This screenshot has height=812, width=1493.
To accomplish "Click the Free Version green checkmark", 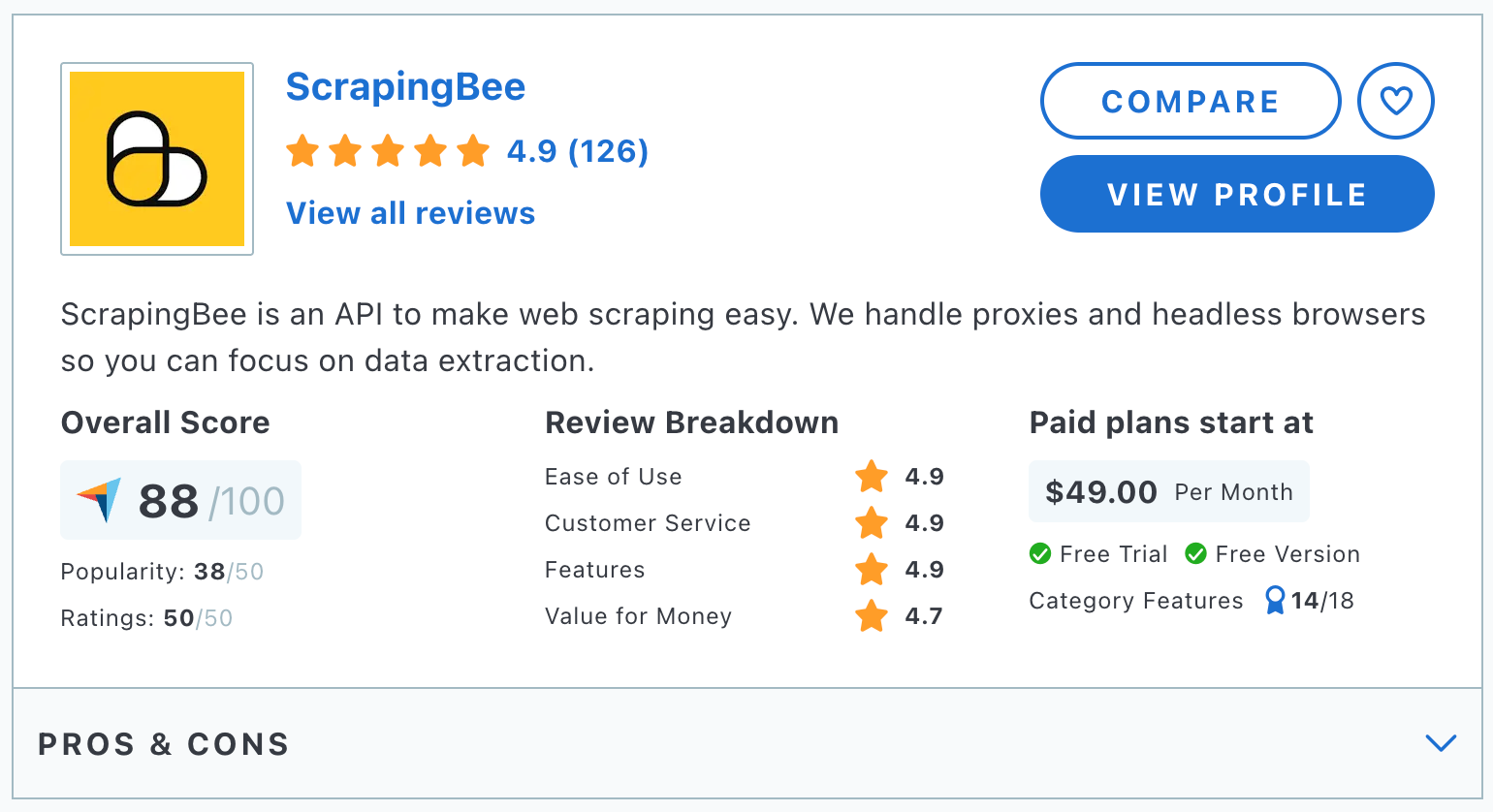I will pyautogui.click(x=1196, y=554).
